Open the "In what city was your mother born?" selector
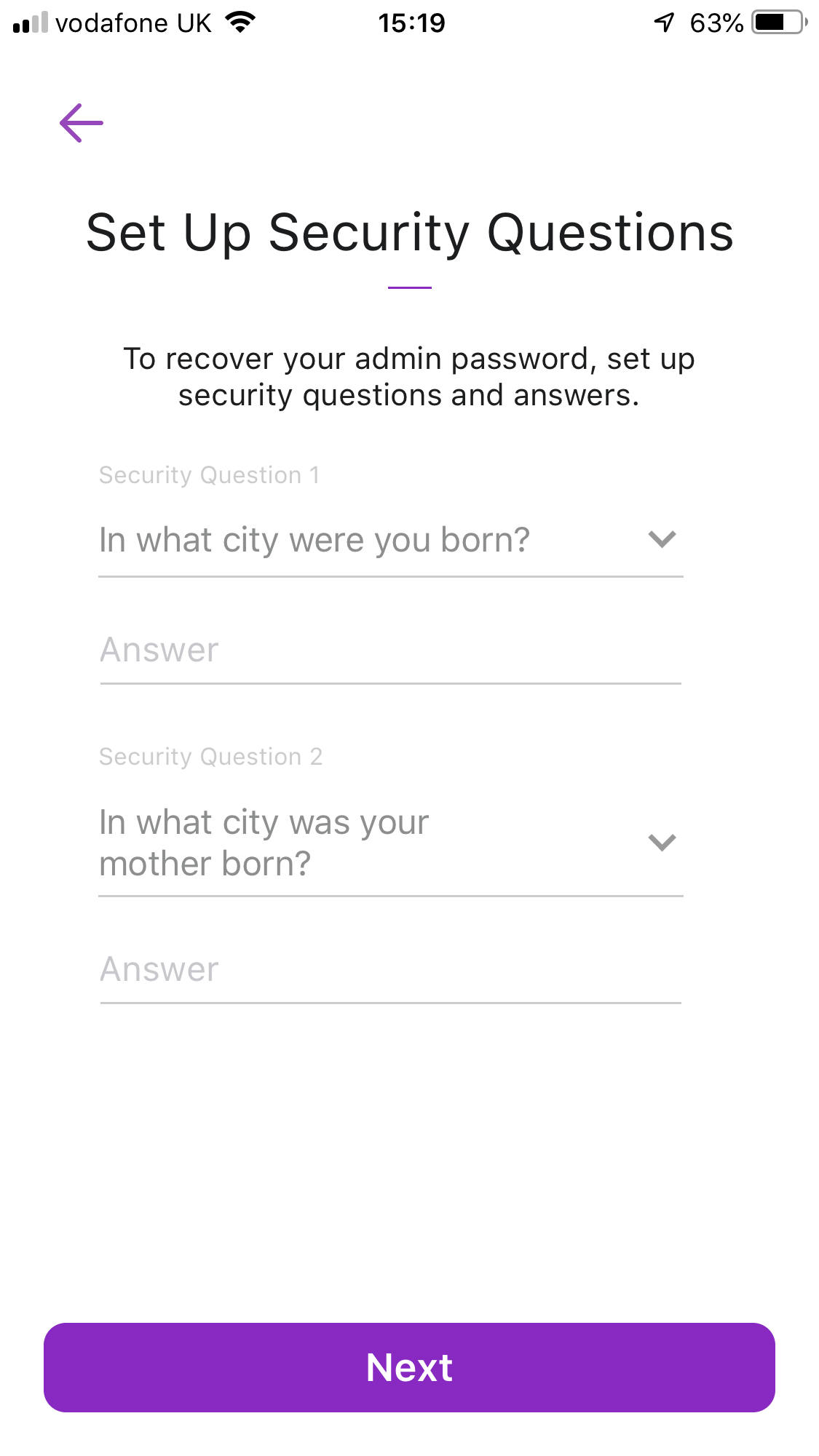 coord(264,843)
